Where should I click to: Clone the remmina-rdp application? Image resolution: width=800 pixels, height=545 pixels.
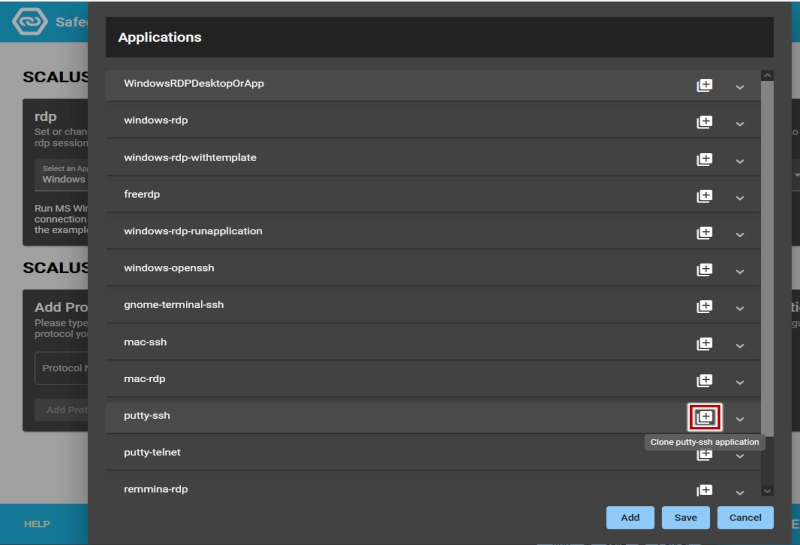[x=704, y=490]
